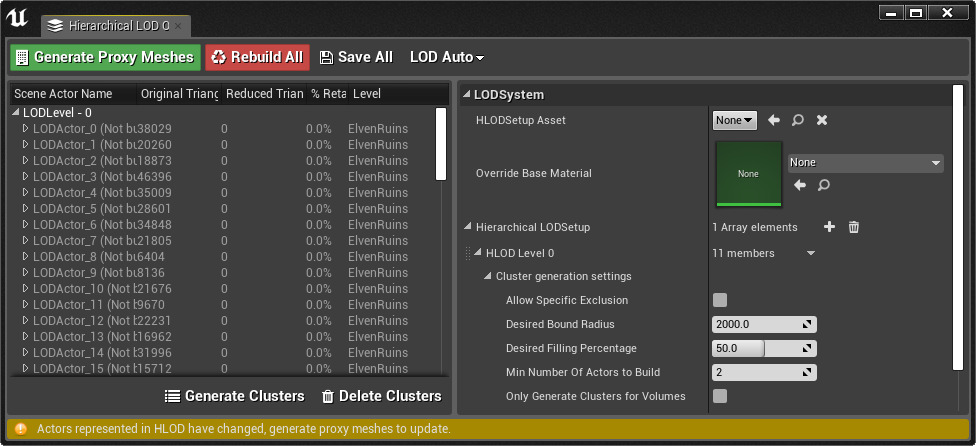The image size is (976, 446).
Task: Clear HLODSetup Asset with the X icon
Action: (822, 120)
